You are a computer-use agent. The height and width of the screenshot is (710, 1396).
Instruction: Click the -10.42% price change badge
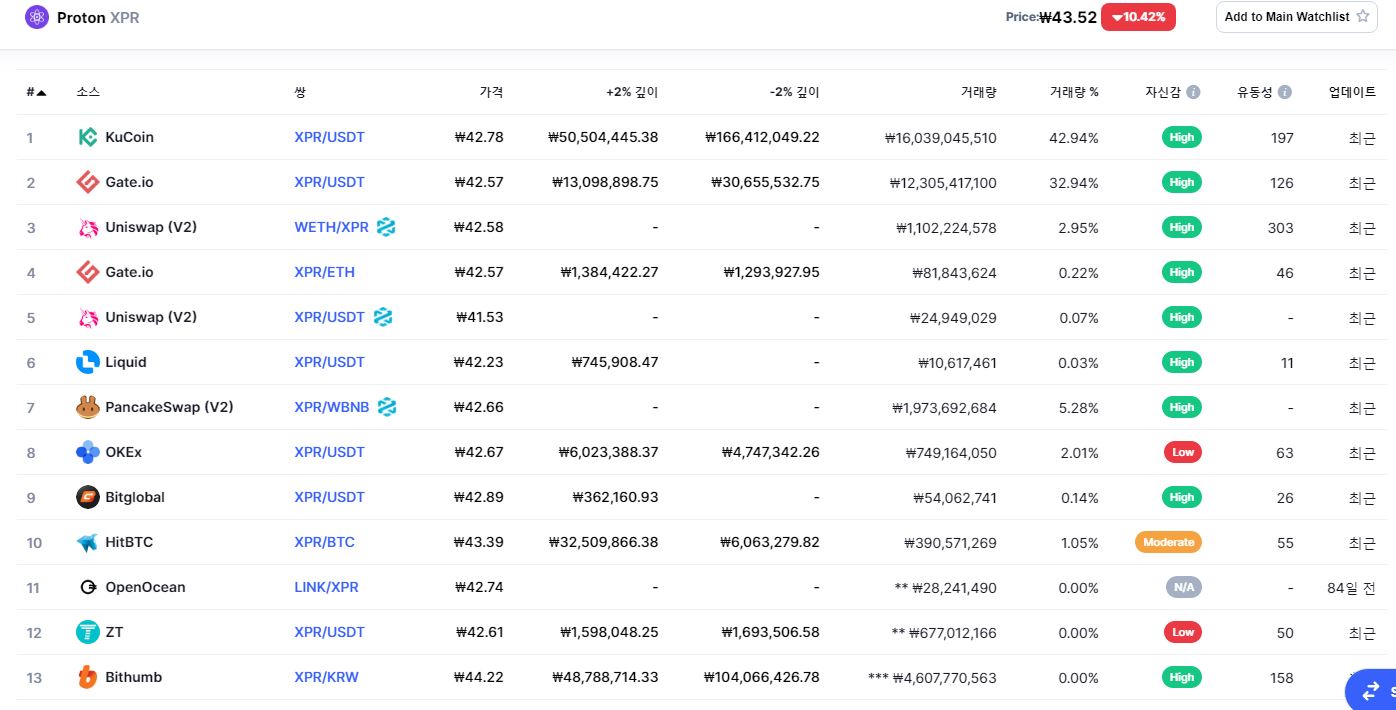(1138, 17)
